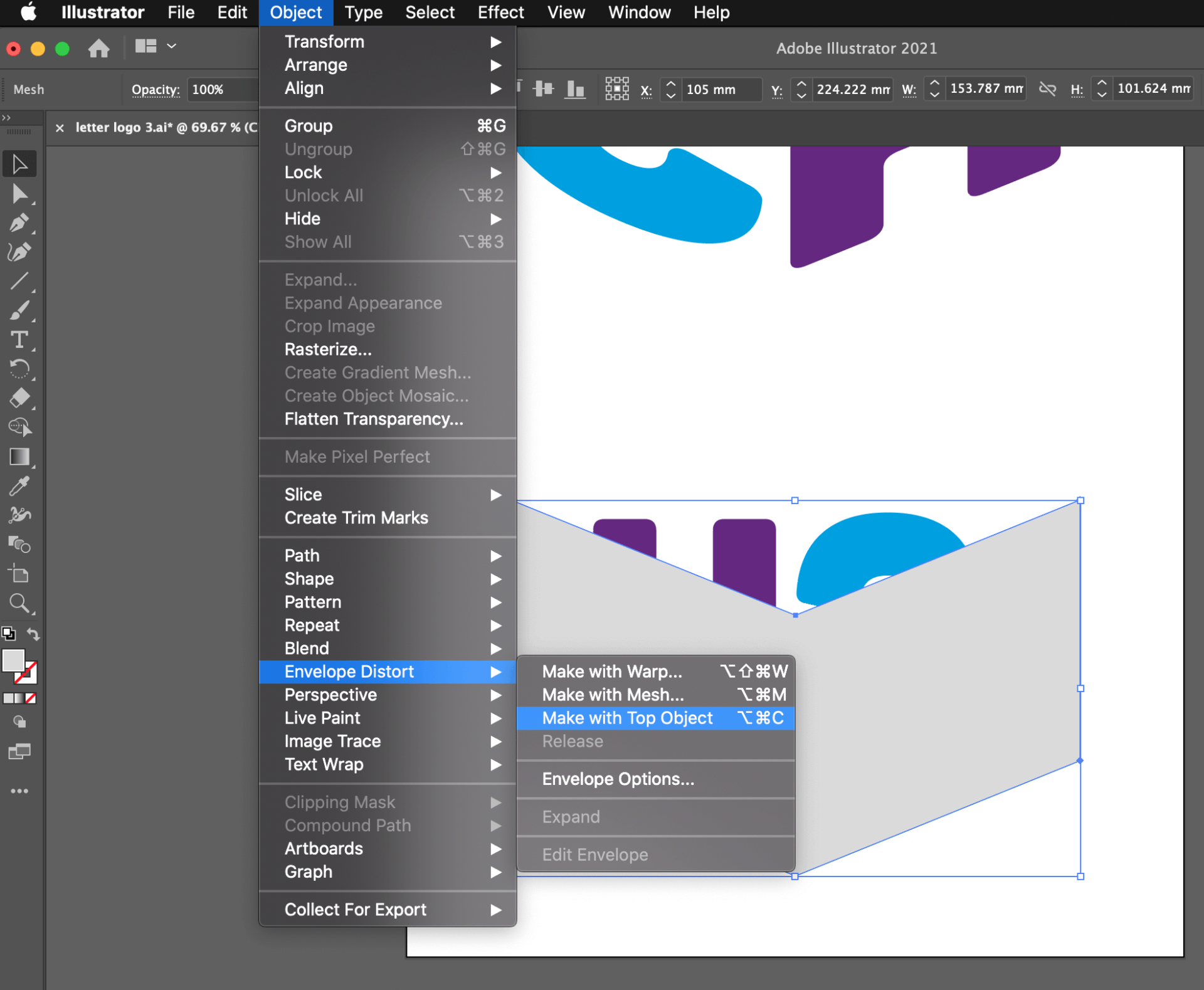
Task: Click the vertical align center icon
Action: pos(543,90)
